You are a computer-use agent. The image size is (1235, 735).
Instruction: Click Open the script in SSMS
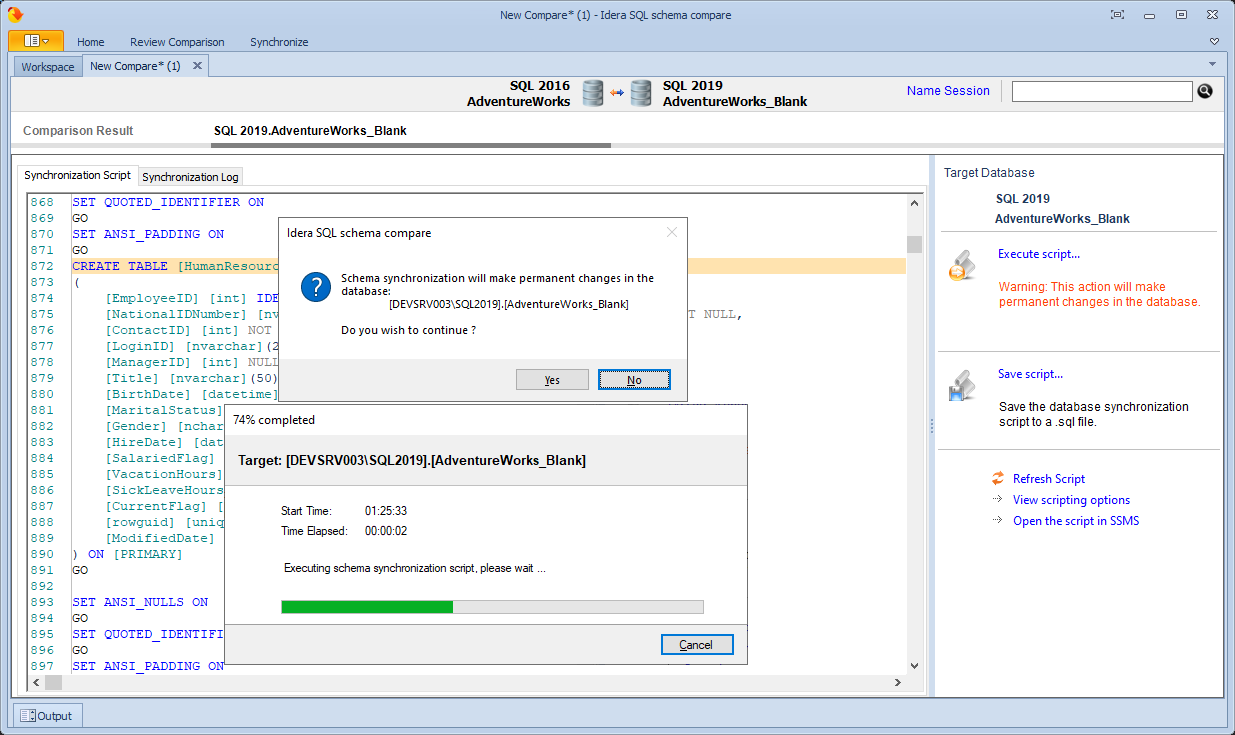pyautogui.click(x=1076, y=521)
